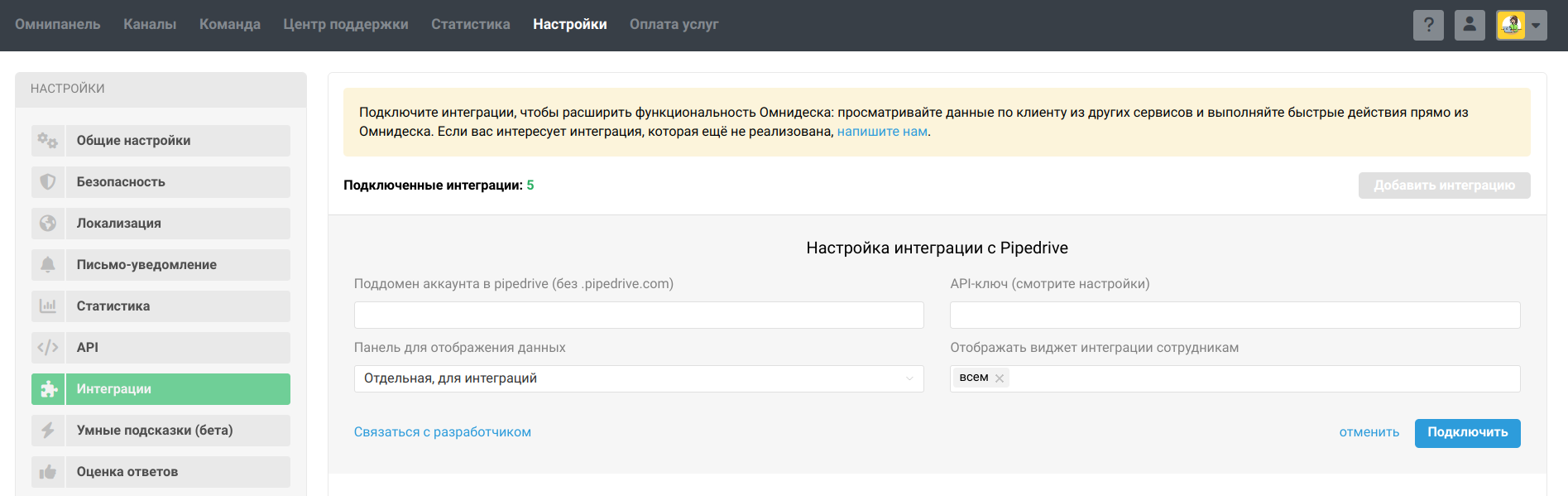Open Письмо-уведомление sidebar section
The image size is (1568, 496).
(161, 265)
